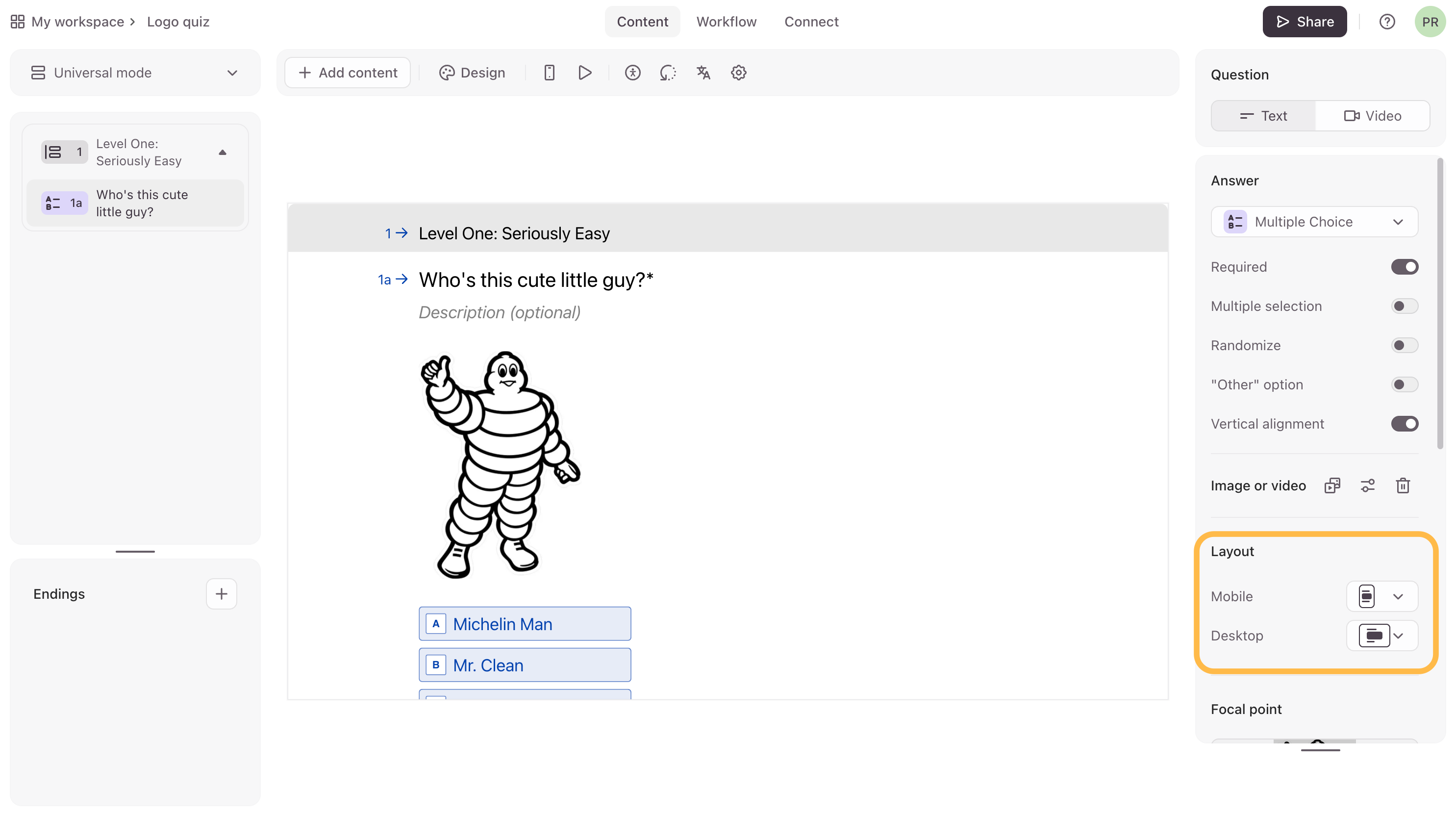
Task: Collapse the Level One group arrow
Action: [x=223, y=152]
